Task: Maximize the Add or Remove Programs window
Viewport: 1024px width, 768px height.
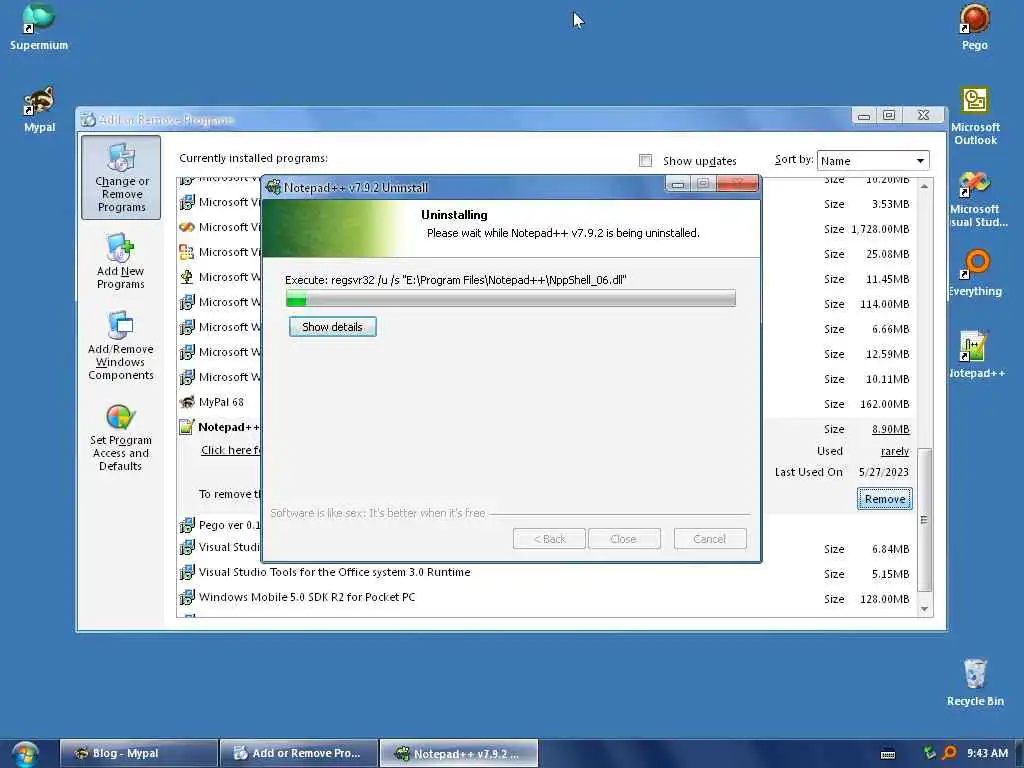Action: point(889,116)
